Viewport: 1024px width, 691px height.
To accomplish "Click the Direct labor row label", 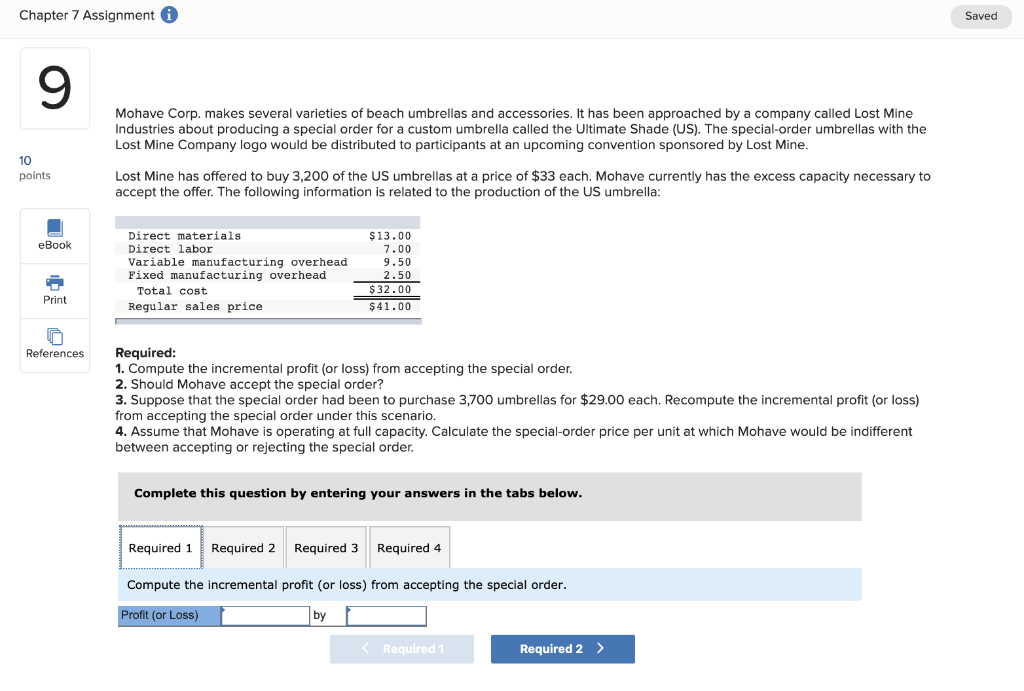I will [x=170, y=249].
